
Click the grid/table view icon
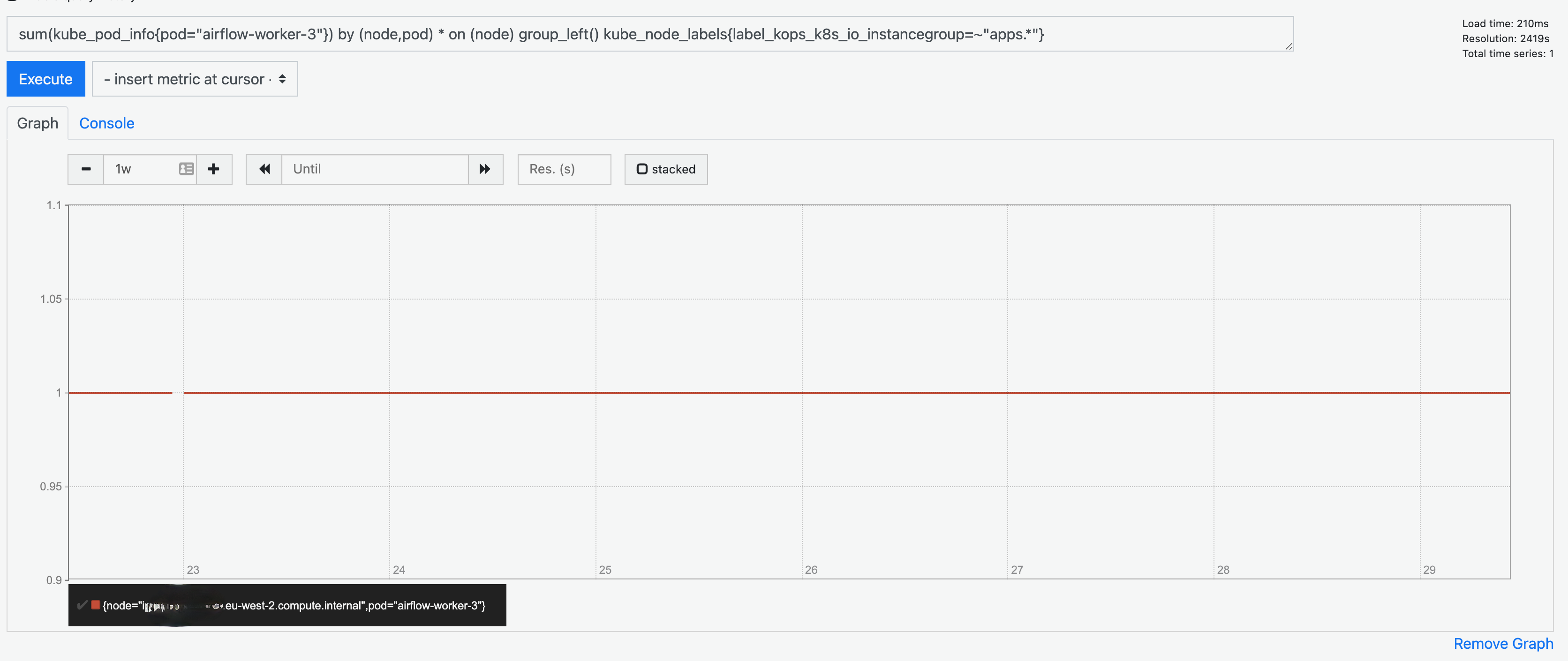[186, 168]
